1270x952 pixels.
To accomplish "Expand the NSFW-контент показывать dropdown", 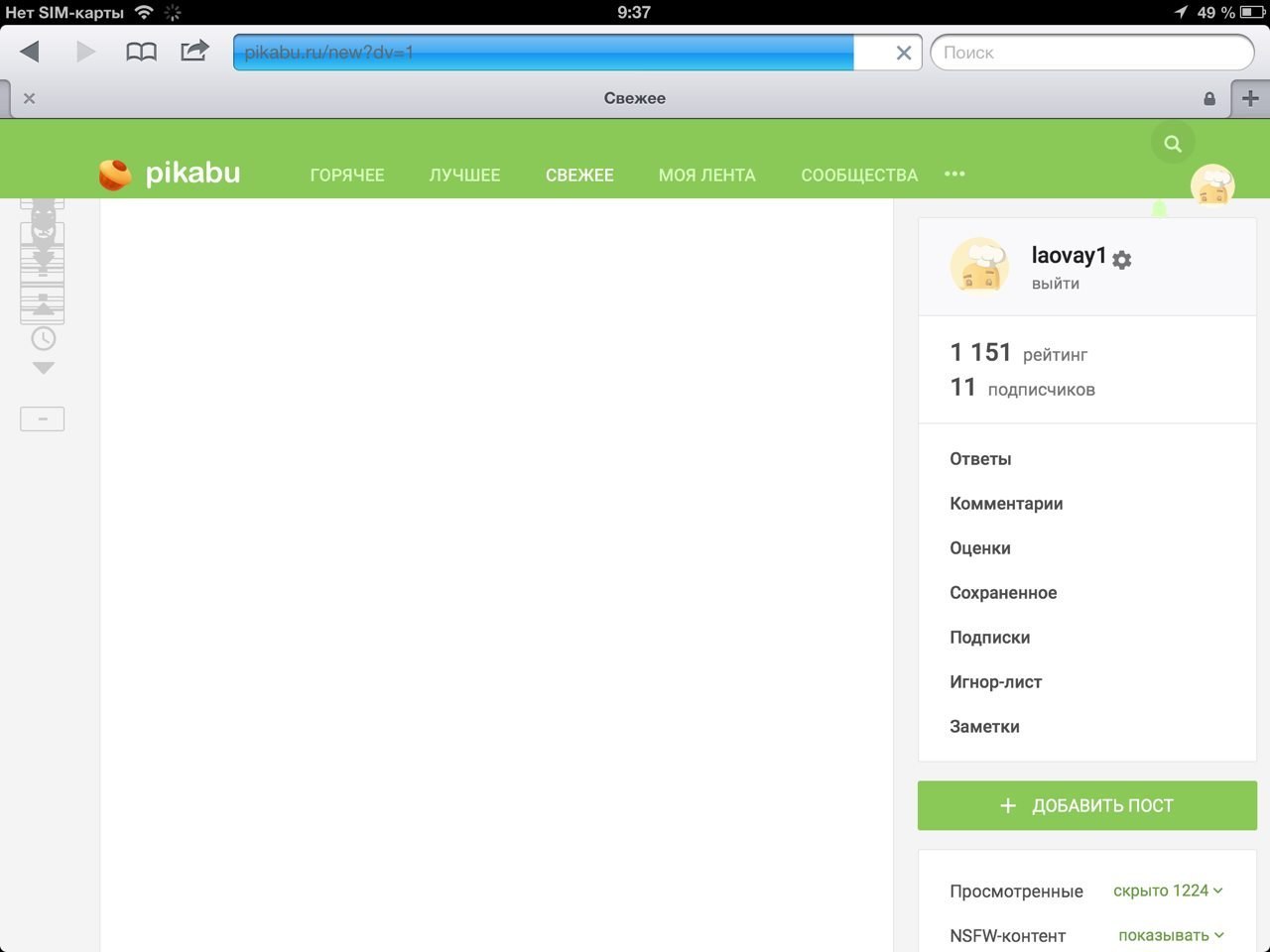I will click(1171, 935).
